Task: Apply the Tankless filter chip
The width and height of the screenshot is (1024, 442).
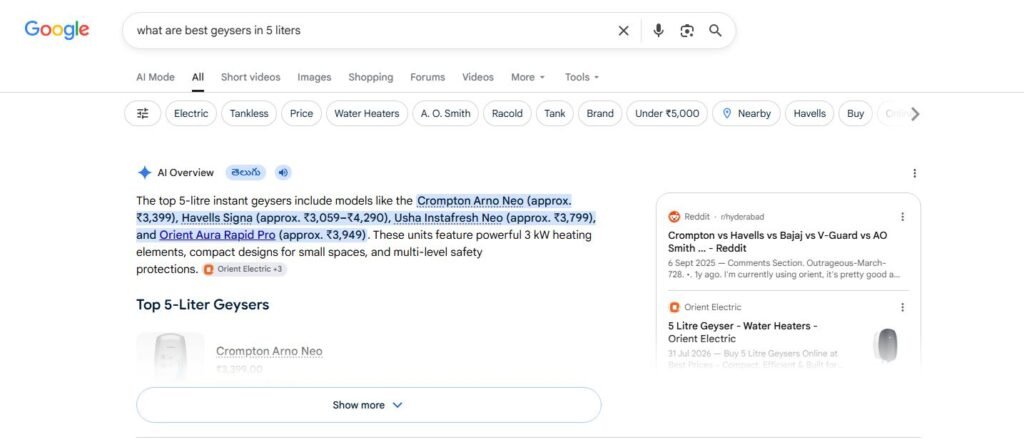Action: 249,114
